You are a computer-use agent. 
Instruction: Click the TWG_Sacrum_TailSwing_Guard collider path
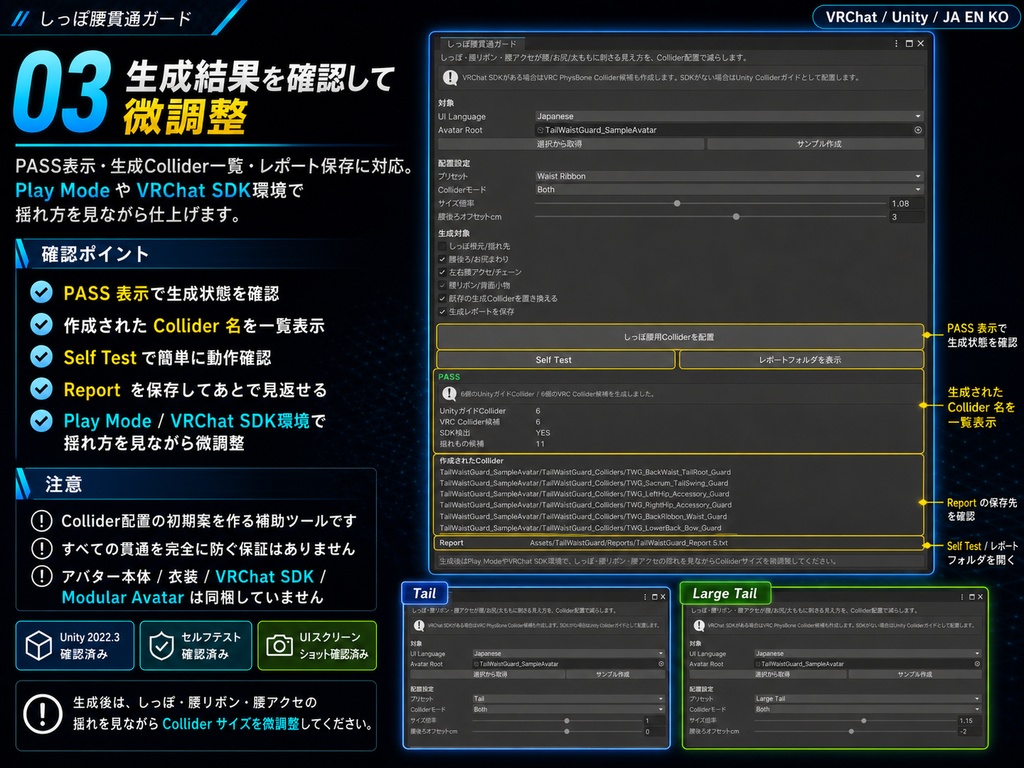point(584,483)
